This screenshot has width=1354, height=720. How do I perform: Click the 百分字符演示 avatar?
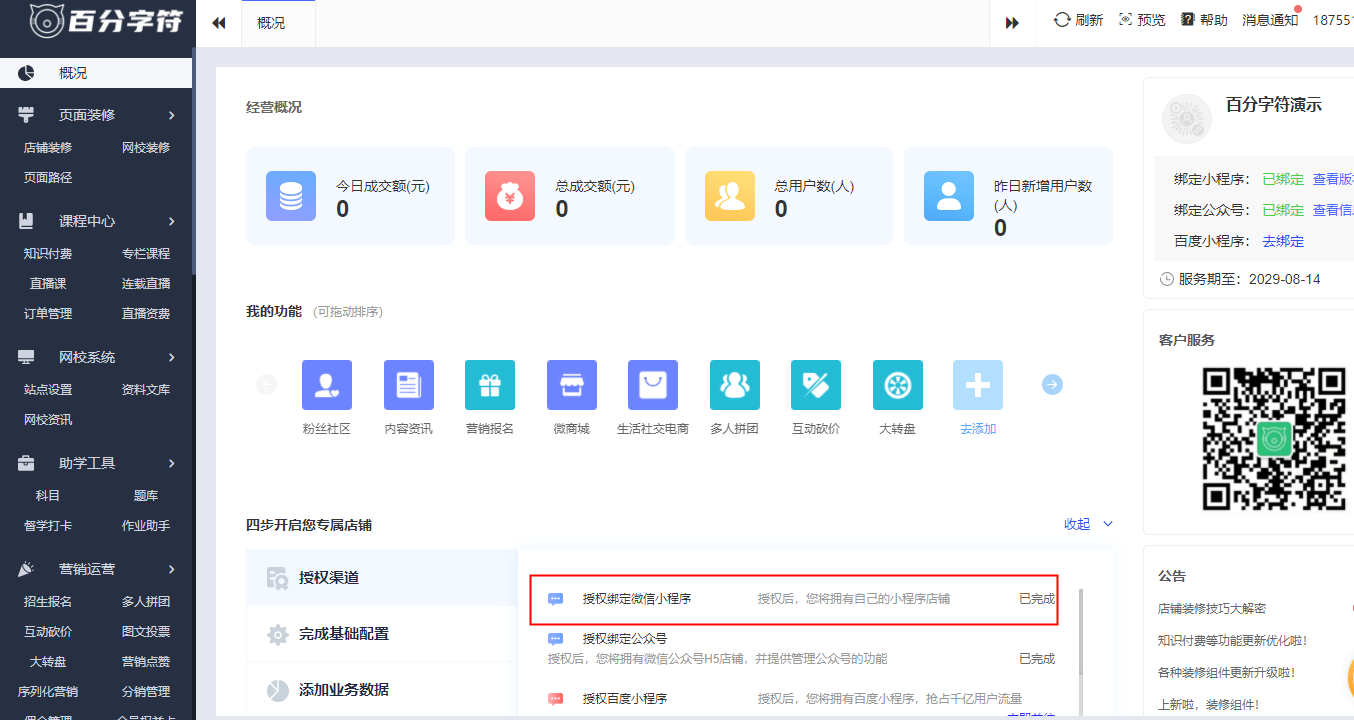(x=1187, y=119)
